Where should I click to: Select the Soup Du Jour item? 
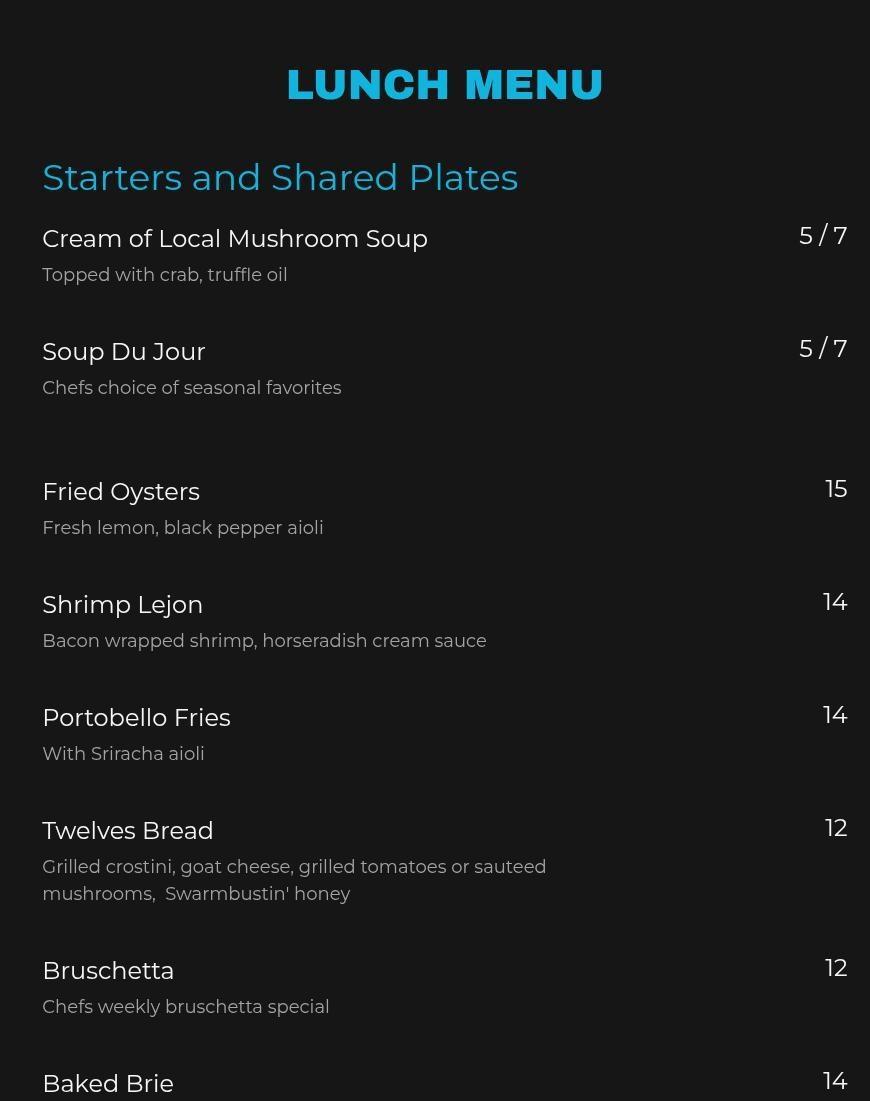pyautogui.click(x=124, y=352)
